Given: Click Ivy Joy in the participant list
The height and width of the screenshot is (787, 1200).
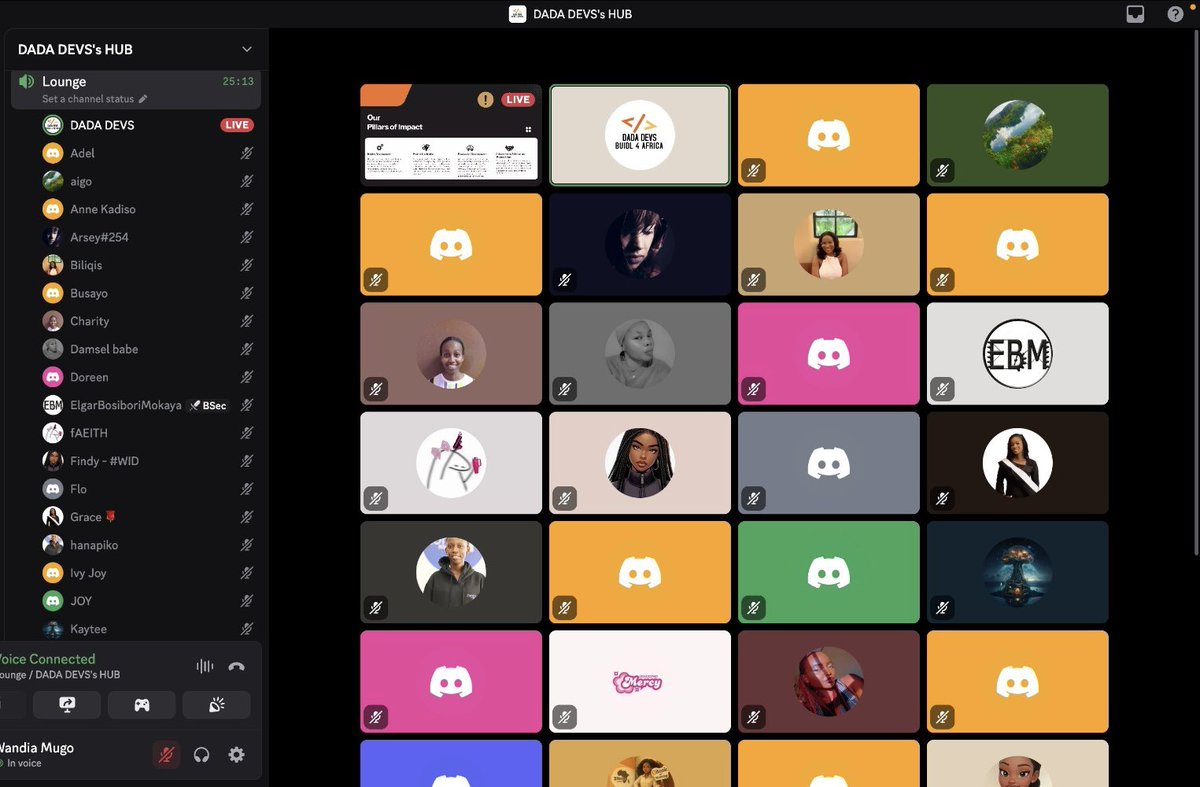Looking at the screenshot, I should [x=146, y=573].
